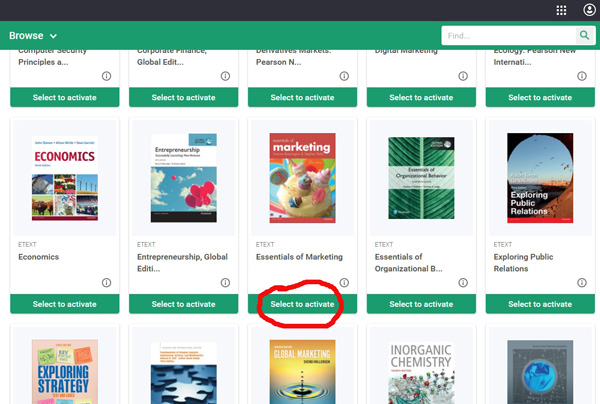
Task: Click the Exploring Public Relations title
Action: tap(523, 262)
